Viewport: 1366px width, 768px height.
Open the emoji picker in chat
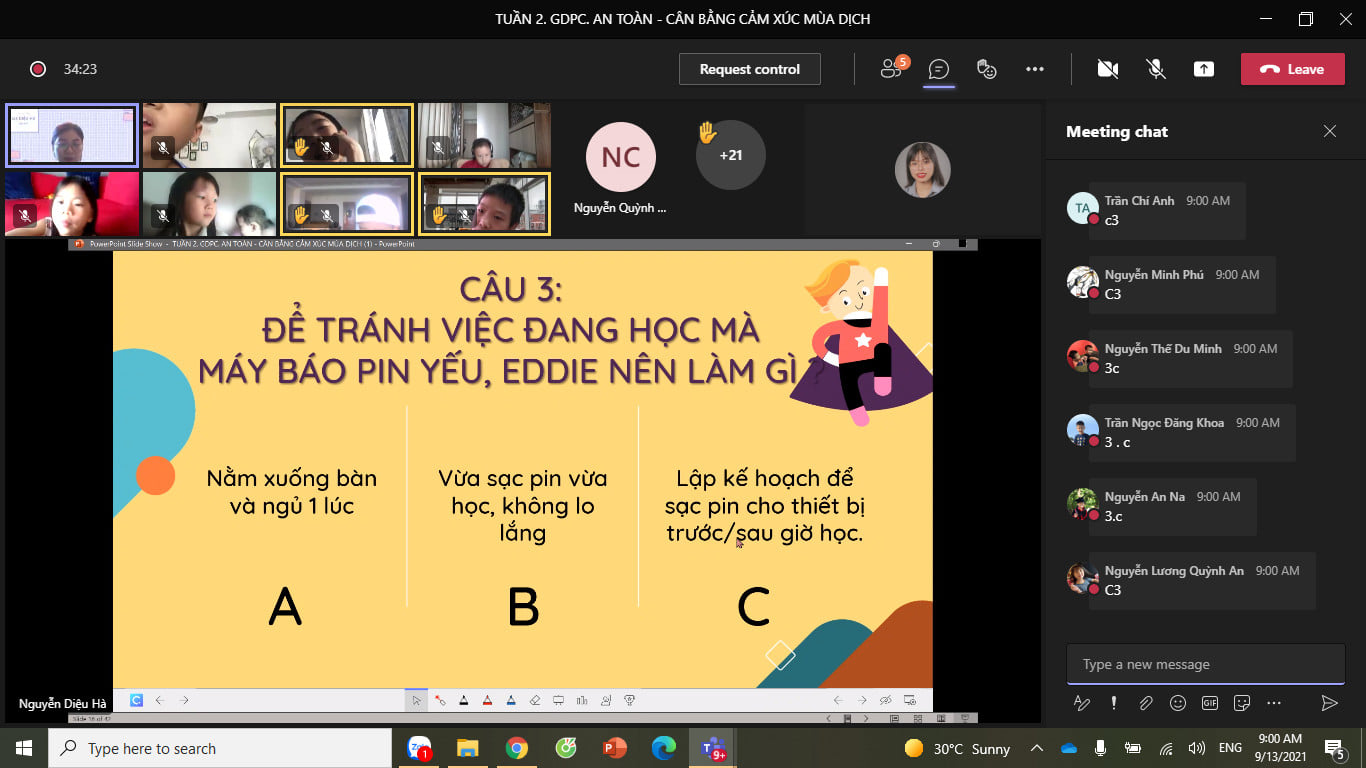(x=1178, y=703)
